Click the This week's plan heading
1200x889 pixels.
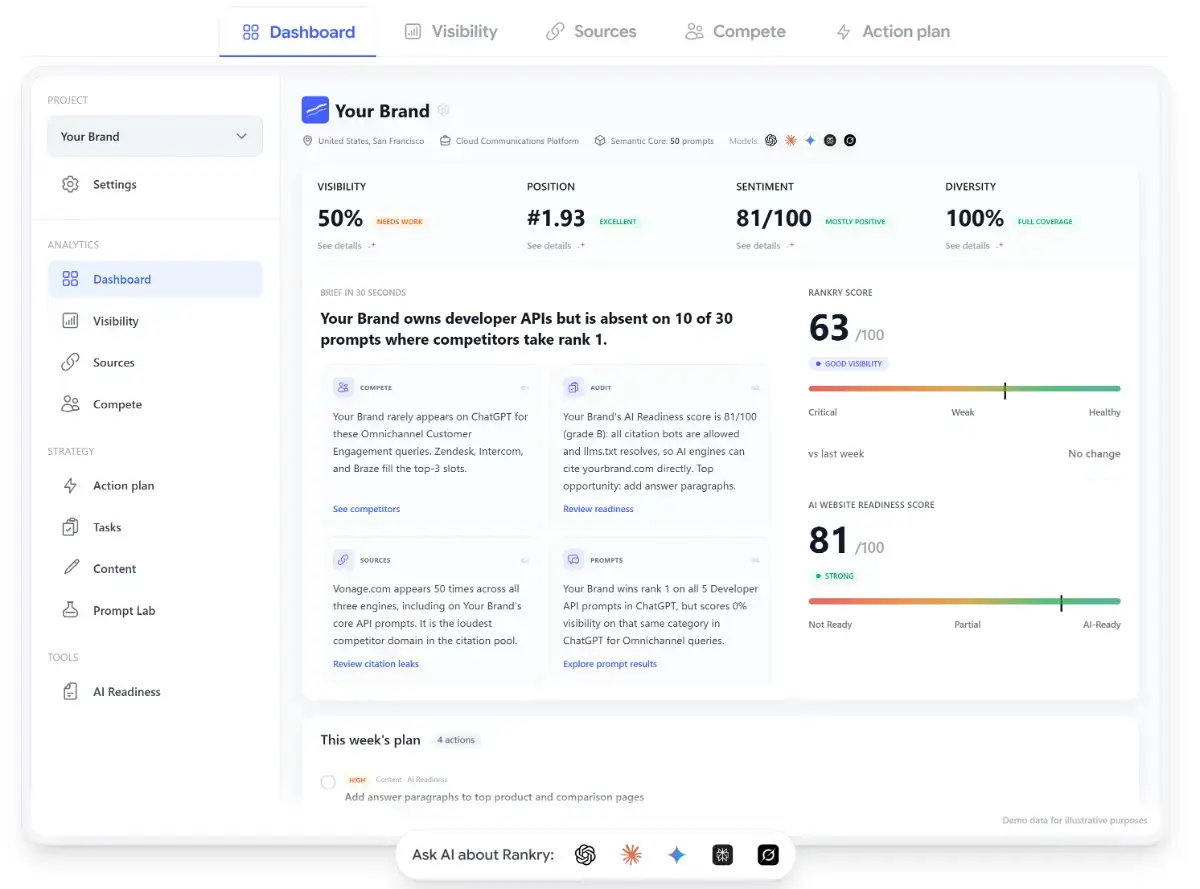[370, 740]
